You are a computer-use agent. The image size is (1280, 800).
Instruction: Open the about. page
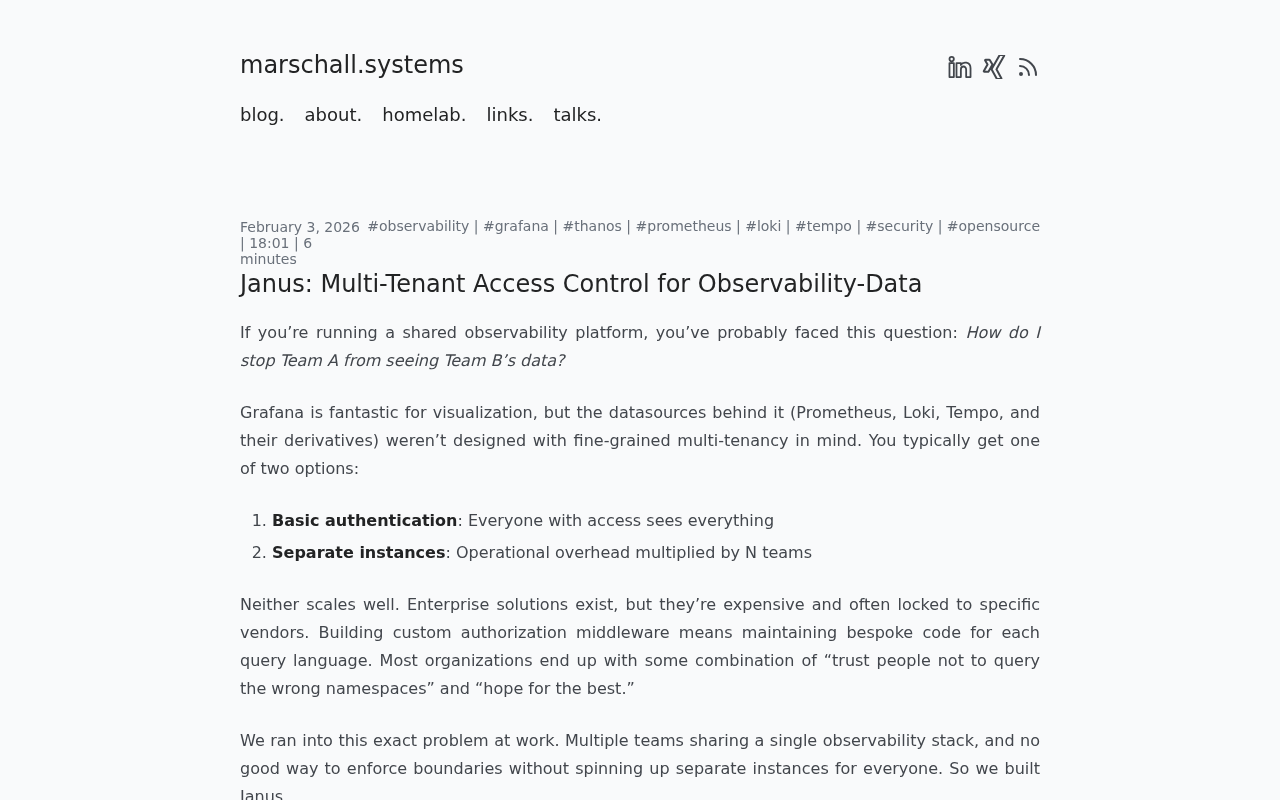(333, 114)
